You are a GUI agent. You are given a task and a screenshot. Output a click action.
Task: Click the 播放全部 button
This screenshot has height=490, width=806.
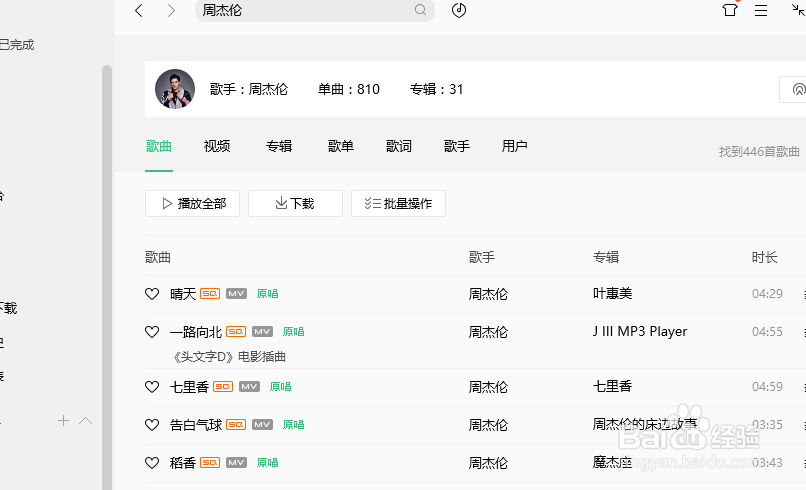[192, 204]
